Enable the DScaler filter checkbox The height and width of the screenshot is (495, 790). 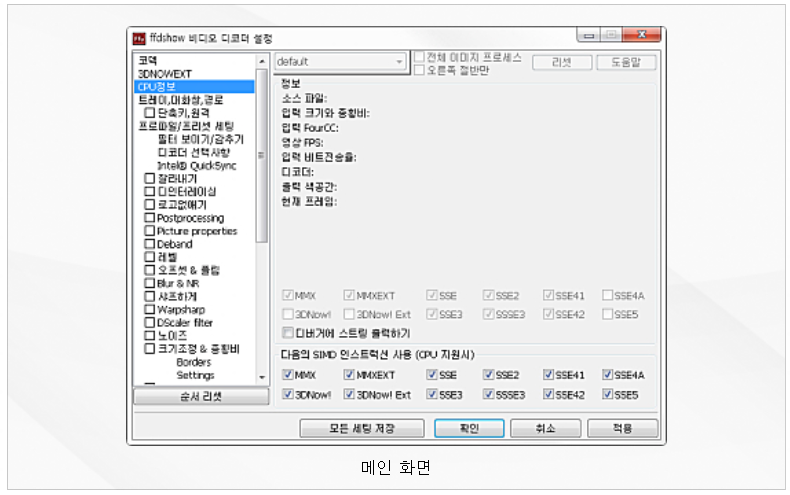pyautogui.click(x=150, y=322)
